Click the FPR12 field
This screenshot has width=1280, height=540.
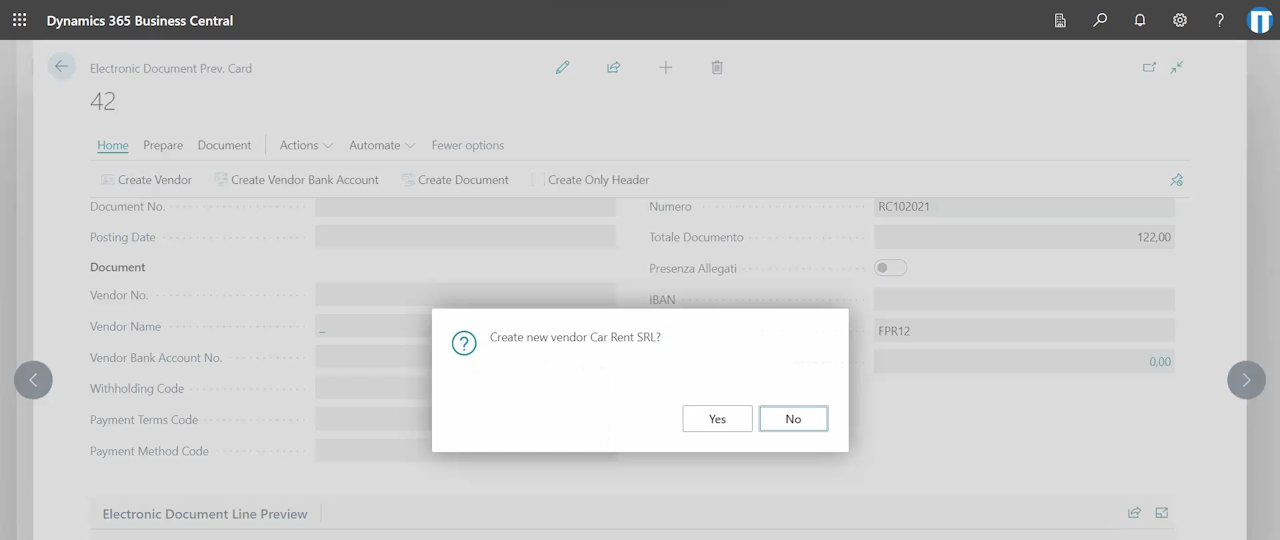point(1024,331)
